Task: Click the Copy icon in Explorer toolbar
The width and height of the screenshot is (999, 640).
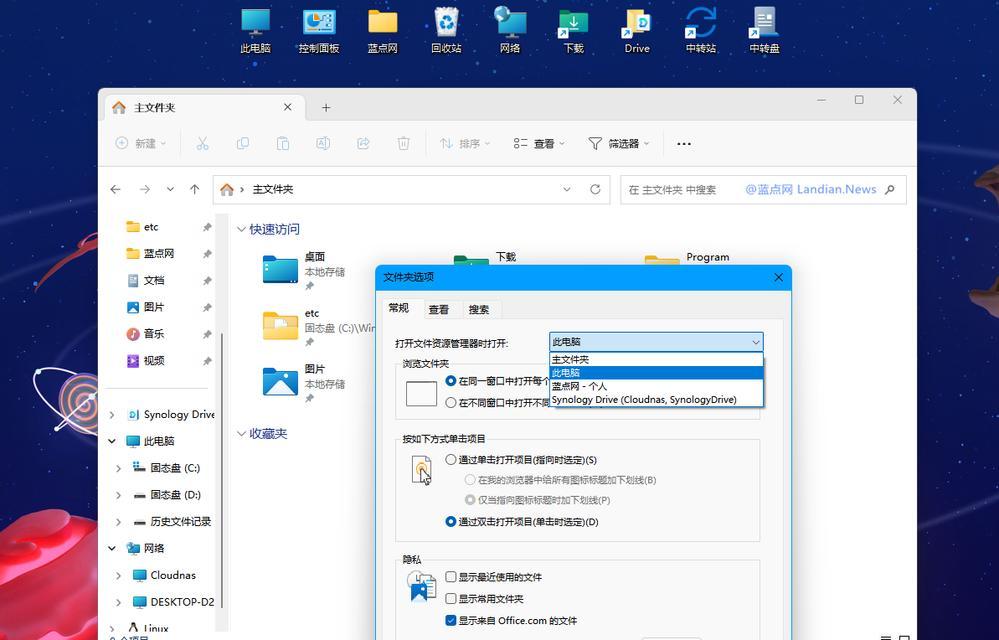Action: [x=243, y=143]
